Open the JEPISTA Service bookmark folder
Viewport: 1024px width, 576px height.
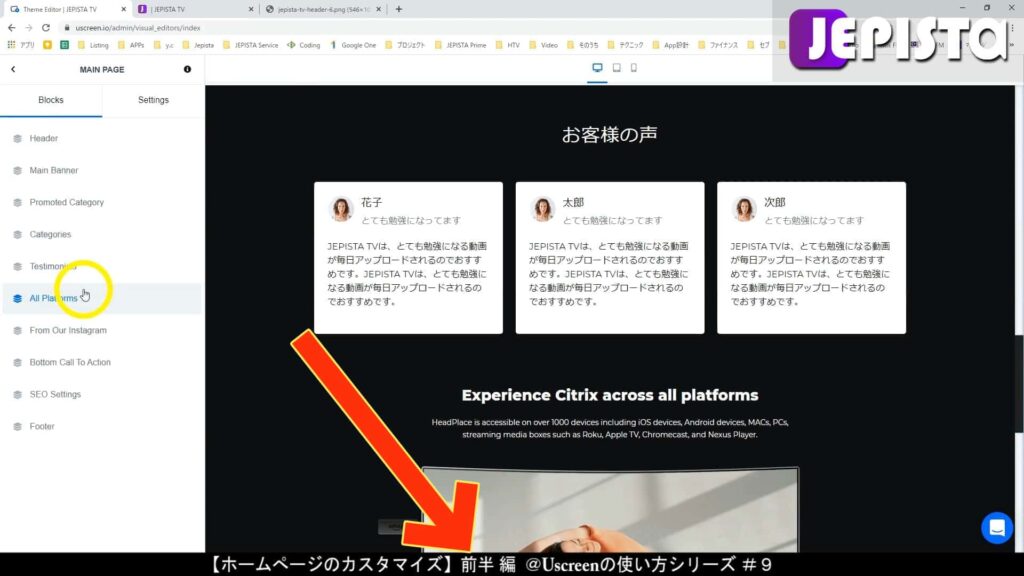251,45
